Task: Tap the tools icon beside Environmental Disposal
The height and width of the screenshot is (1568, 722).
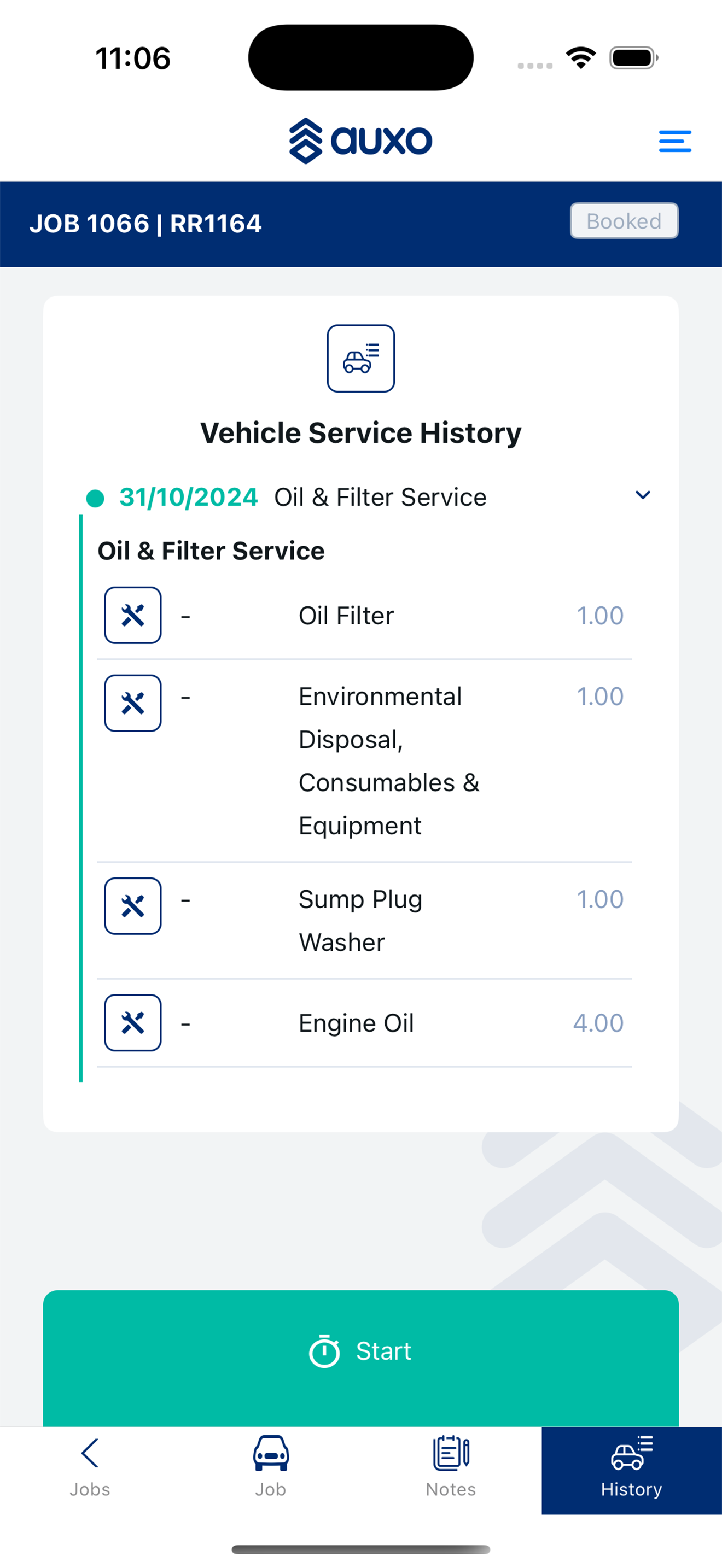Action: click(133, 703)
